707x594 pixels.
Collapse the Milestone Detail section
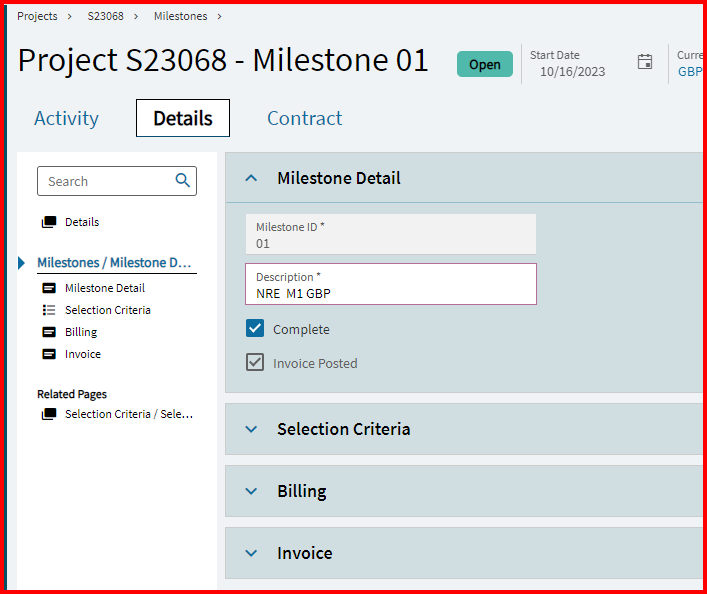[x=251, y=178]
